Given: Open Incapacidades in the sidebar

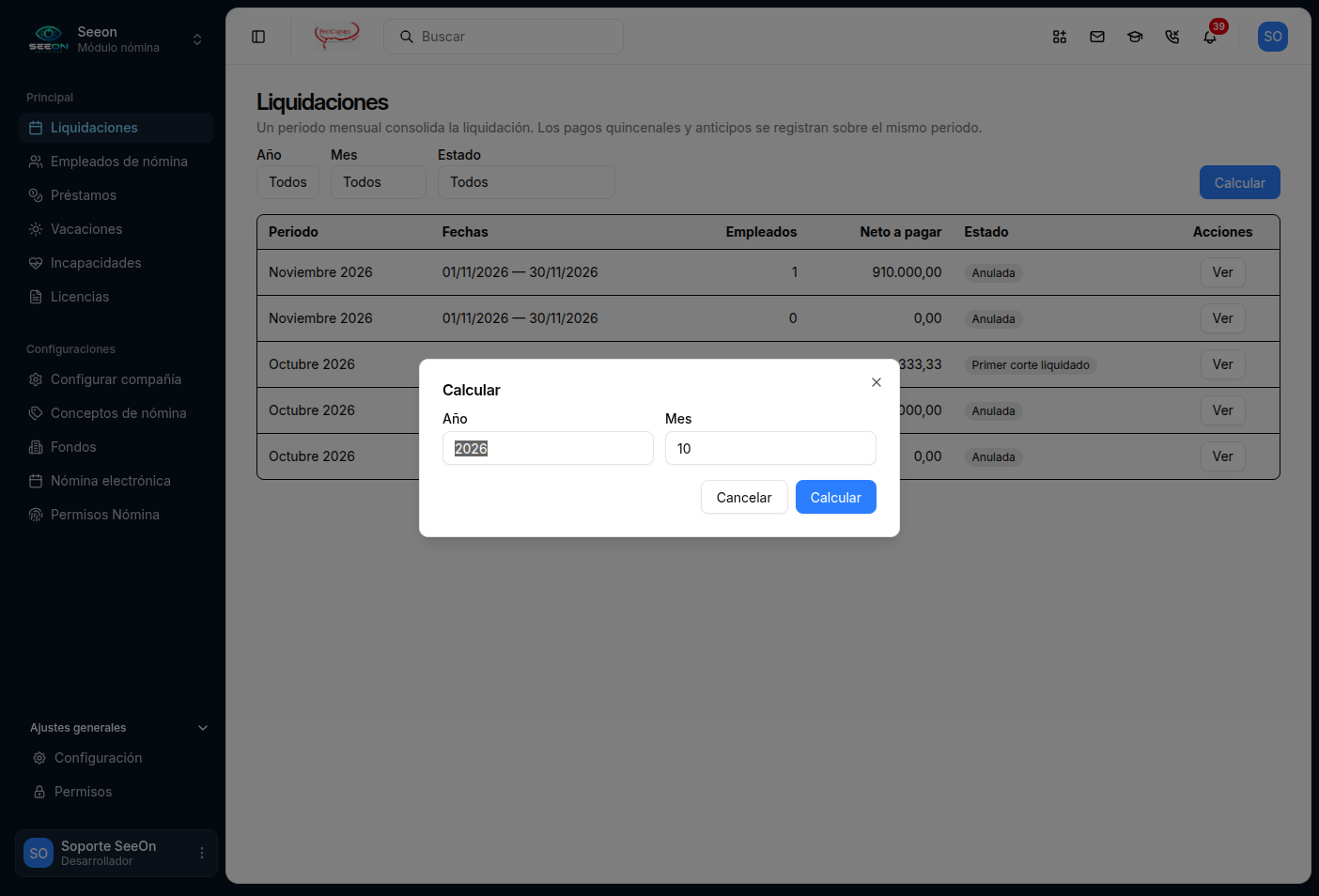Looking at the screenshot, I should coord(116,263).
